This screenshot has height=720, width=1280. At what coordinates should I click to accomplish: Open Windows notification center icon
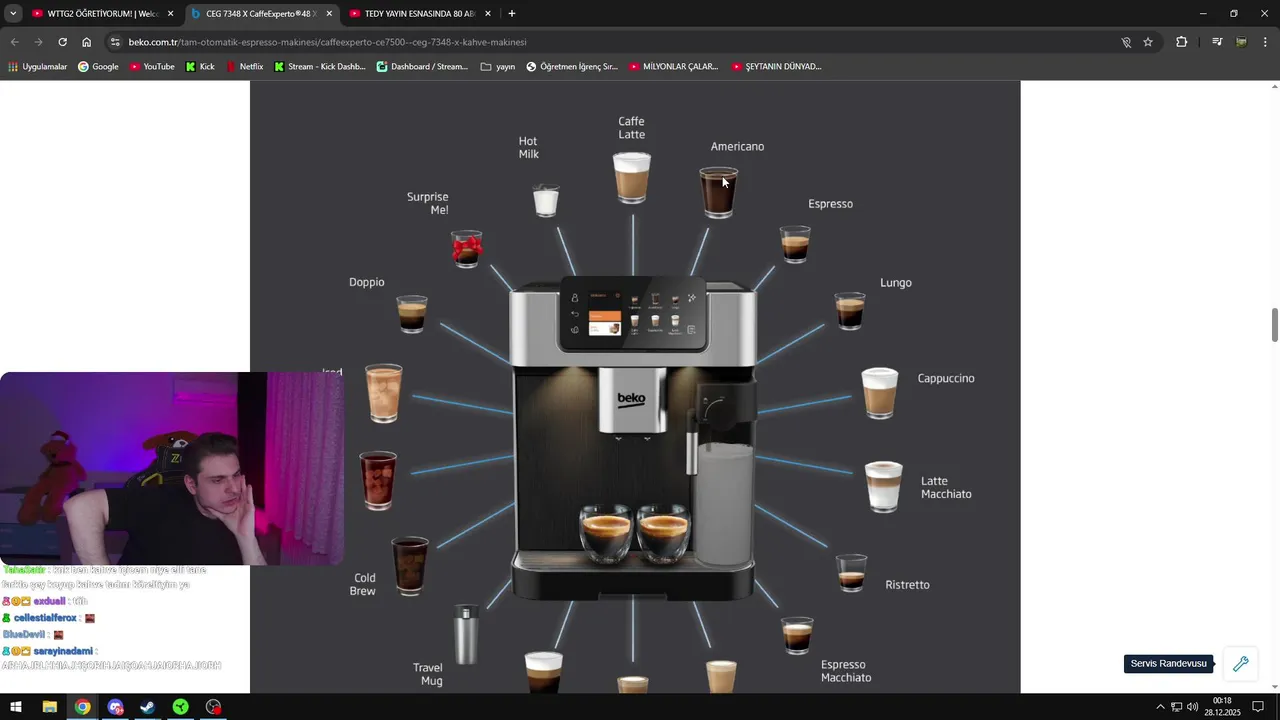pos(1258,707)
